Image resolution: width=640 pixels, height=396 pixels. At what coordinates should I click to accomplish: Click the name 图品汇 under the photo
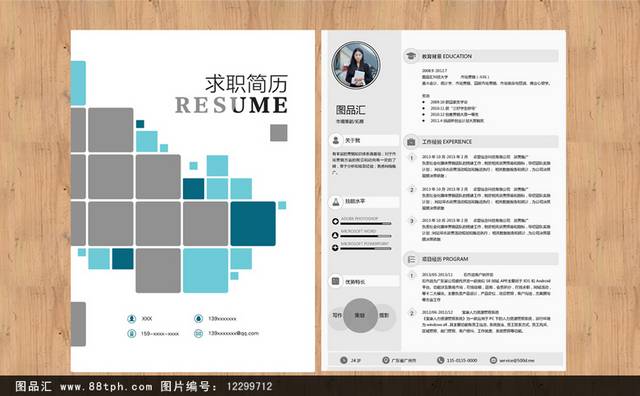pos(350,110)
